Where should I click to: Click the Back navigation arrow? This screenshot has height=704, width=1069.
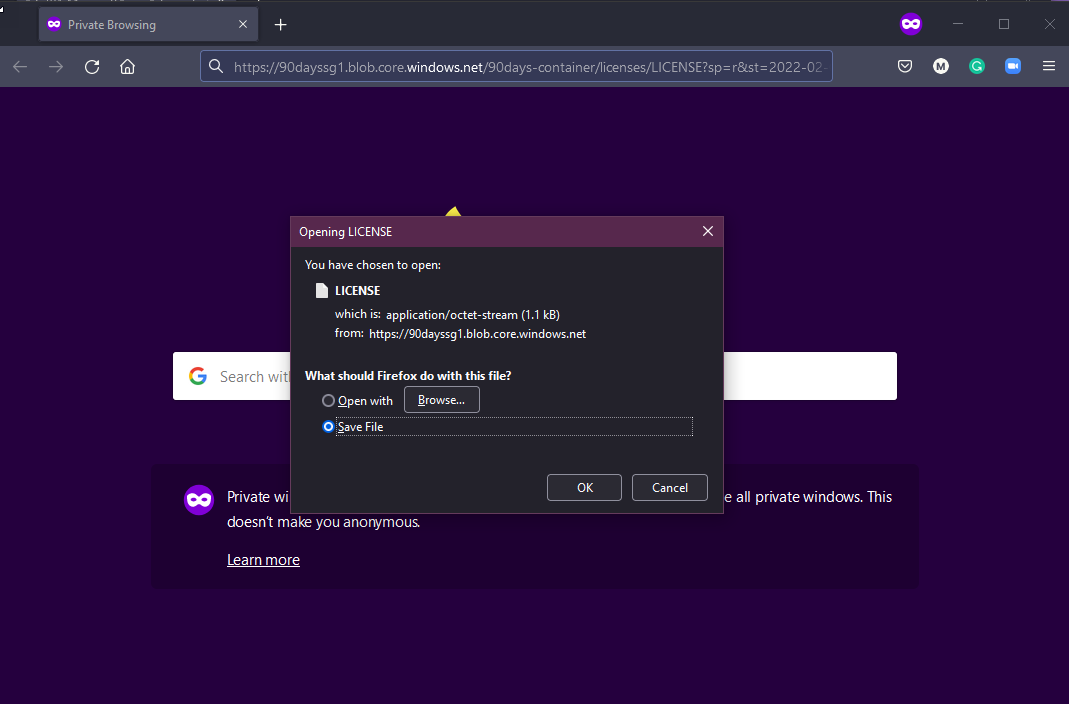click(x=20, y=67)
